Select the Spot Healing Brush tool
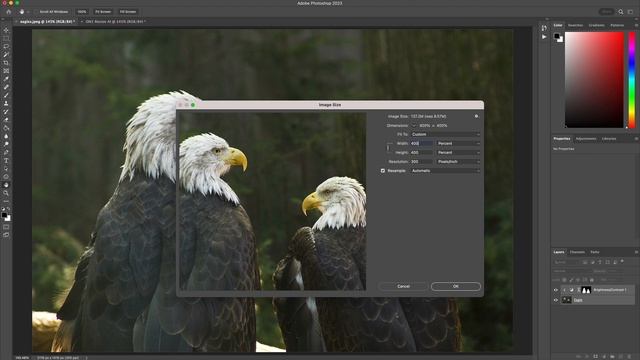The height and width of the screenshot is (360, 640). point(6,87)
